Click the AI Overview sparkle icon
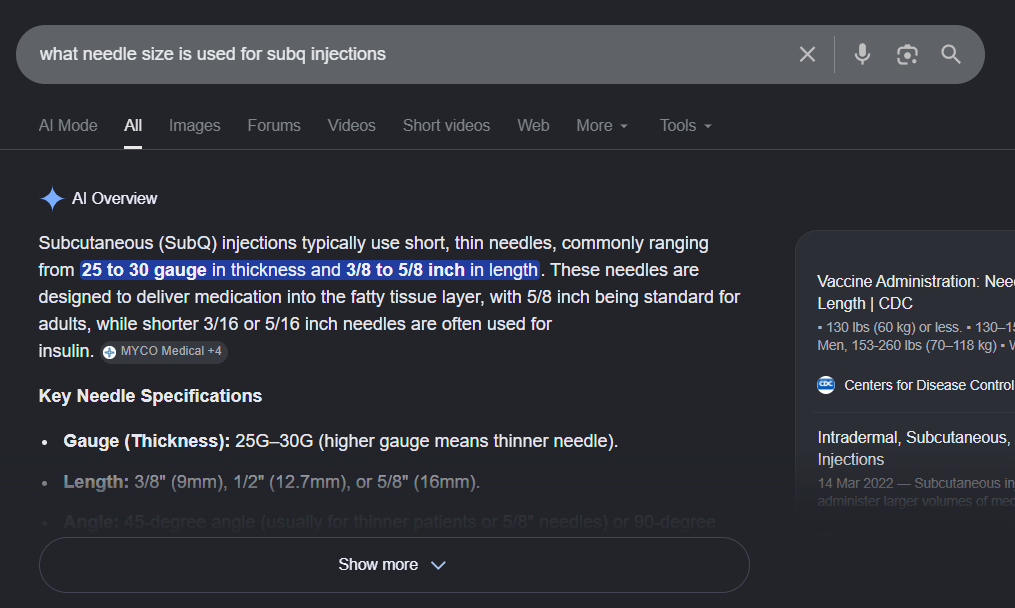The width and height of the screenshot is (1015, 608). [x=52, y=199]
